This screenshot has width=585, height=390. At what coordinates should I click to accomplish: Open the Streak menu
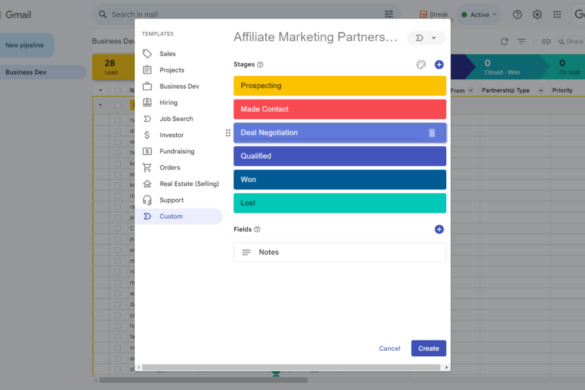434,15
